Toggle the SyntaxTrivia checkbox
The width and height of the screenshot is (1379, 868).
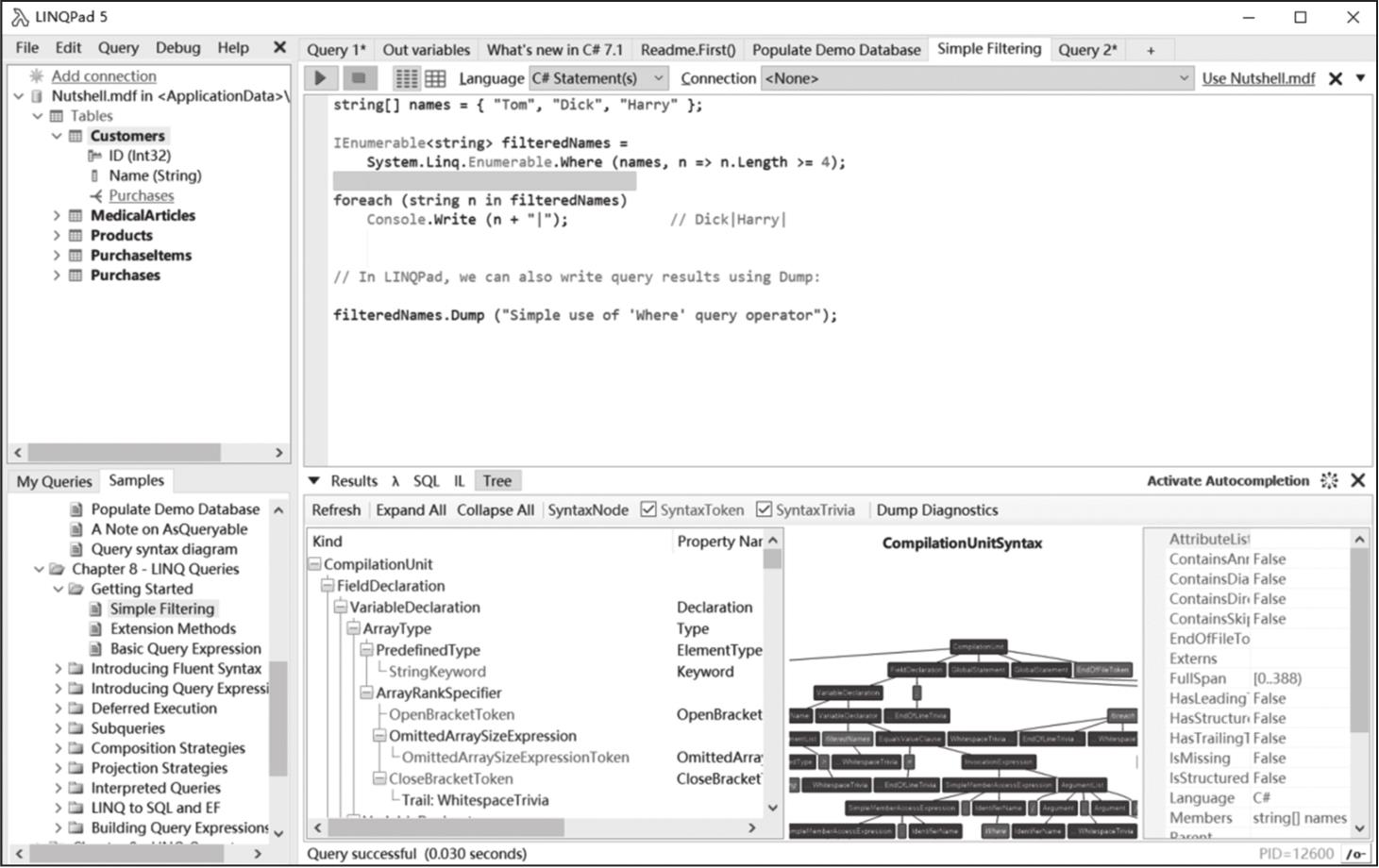coord(764,509)
